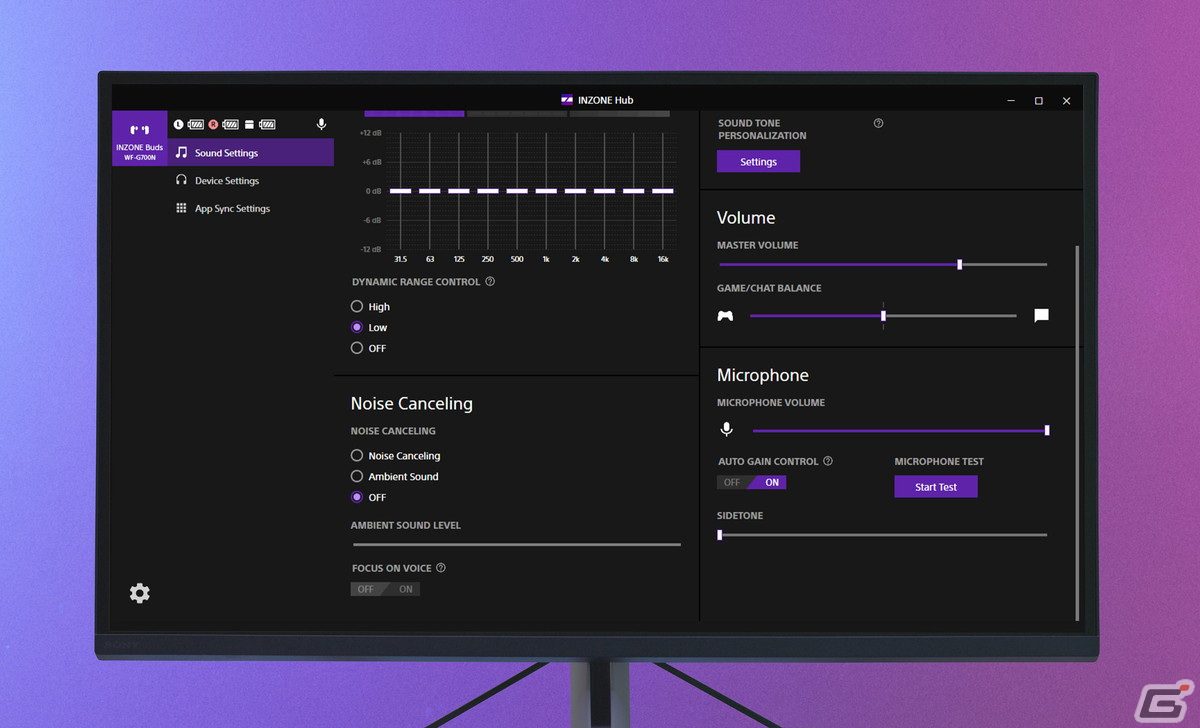Click the right panel vertical scrollbar
The width and height of the screenshot is (1200, 728).
[x=1077, y=432]
